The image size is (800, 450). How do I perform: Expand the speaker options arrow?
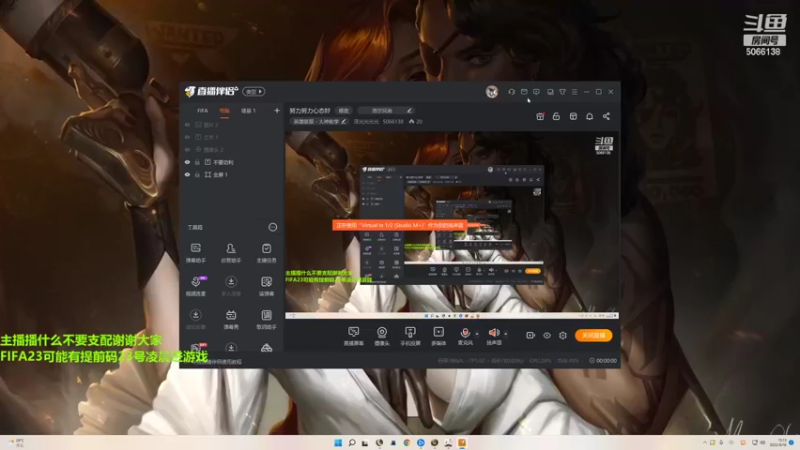click(506, 334)
